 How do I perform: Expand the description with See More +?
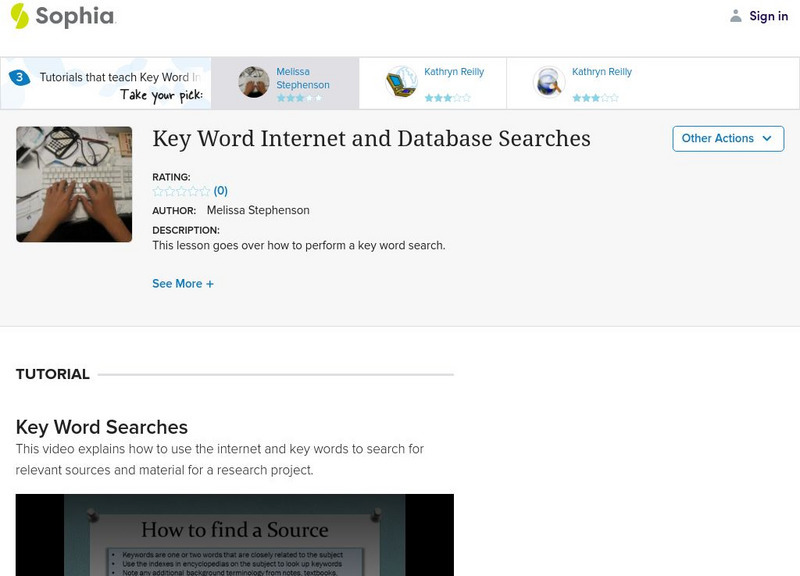183,284
